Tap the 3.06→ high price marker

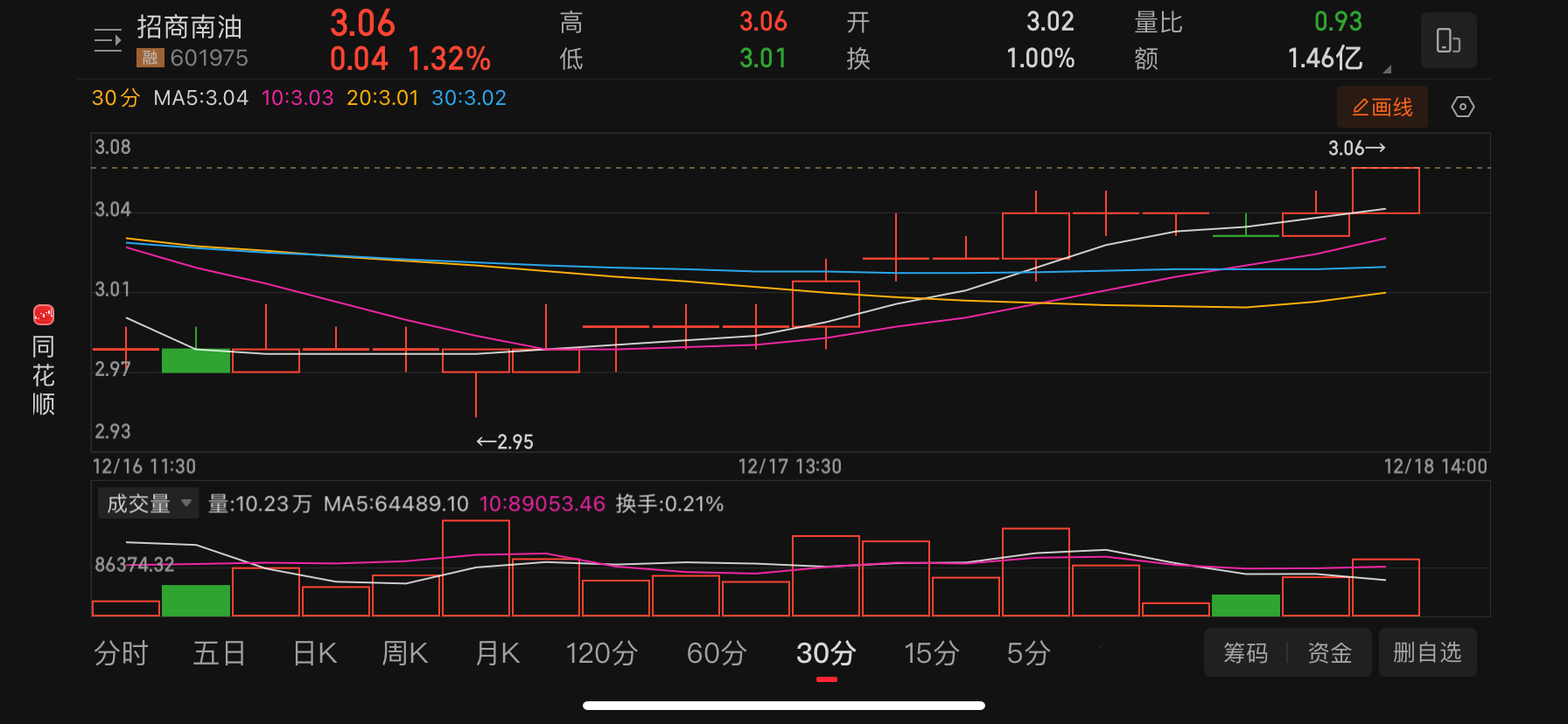point(1357,148)
